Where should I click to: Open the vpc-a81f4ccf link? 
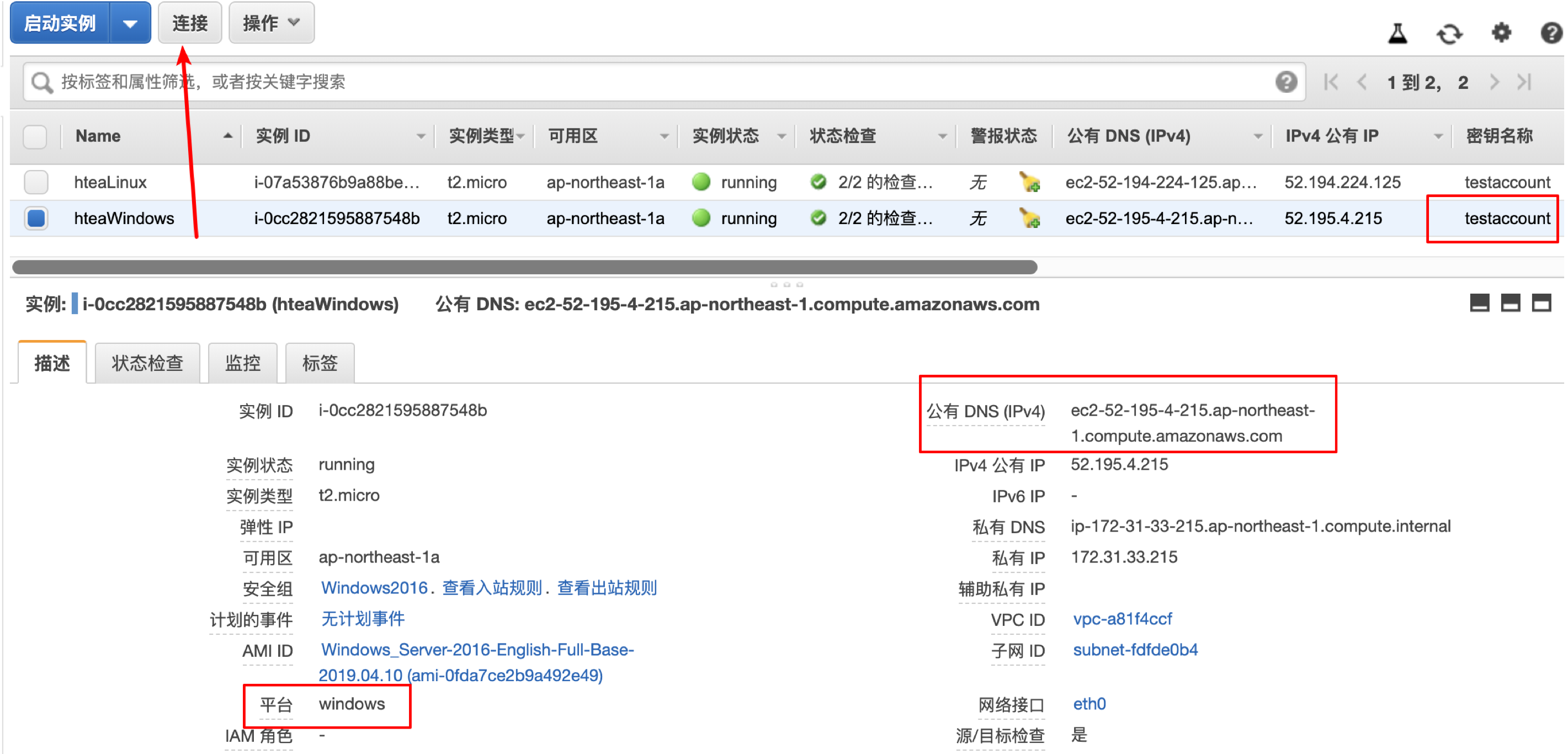1122,619
